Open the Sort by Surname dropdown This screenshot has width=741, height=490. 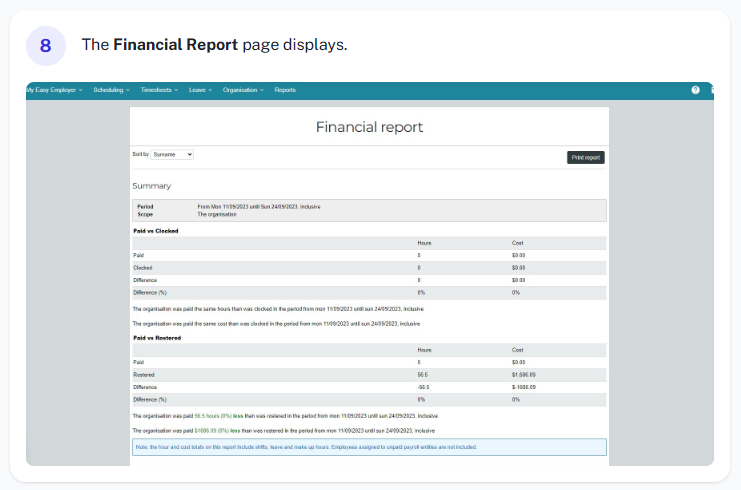point(172,155)
